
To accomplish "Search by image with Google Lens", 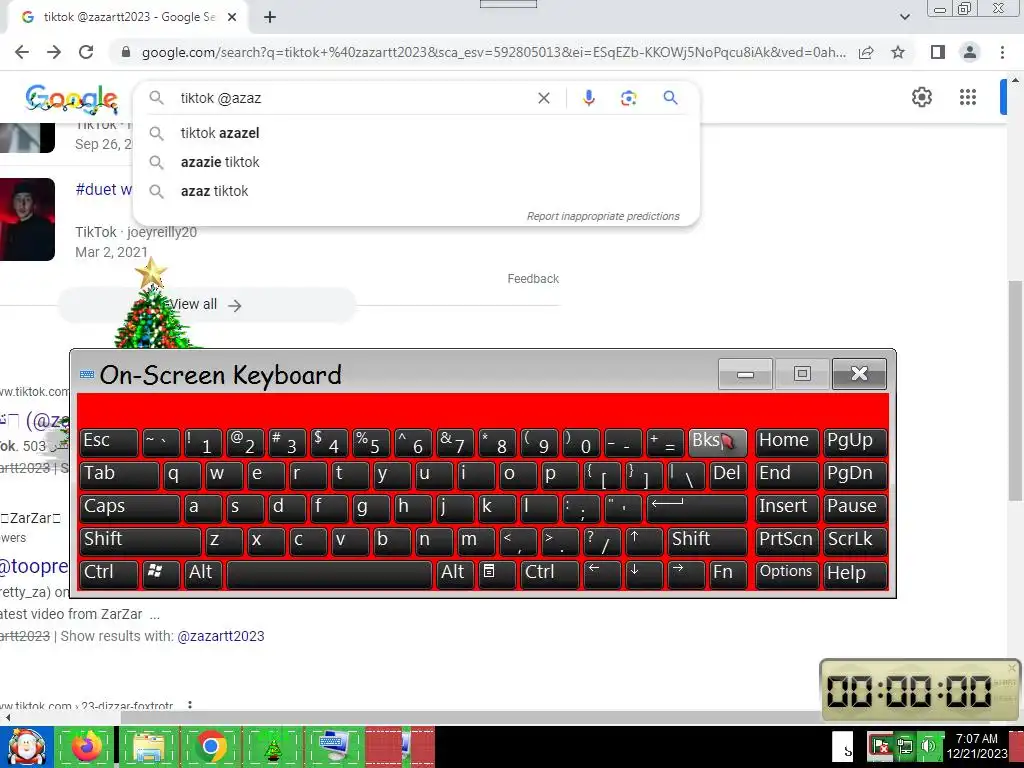I will pos(628,98).
